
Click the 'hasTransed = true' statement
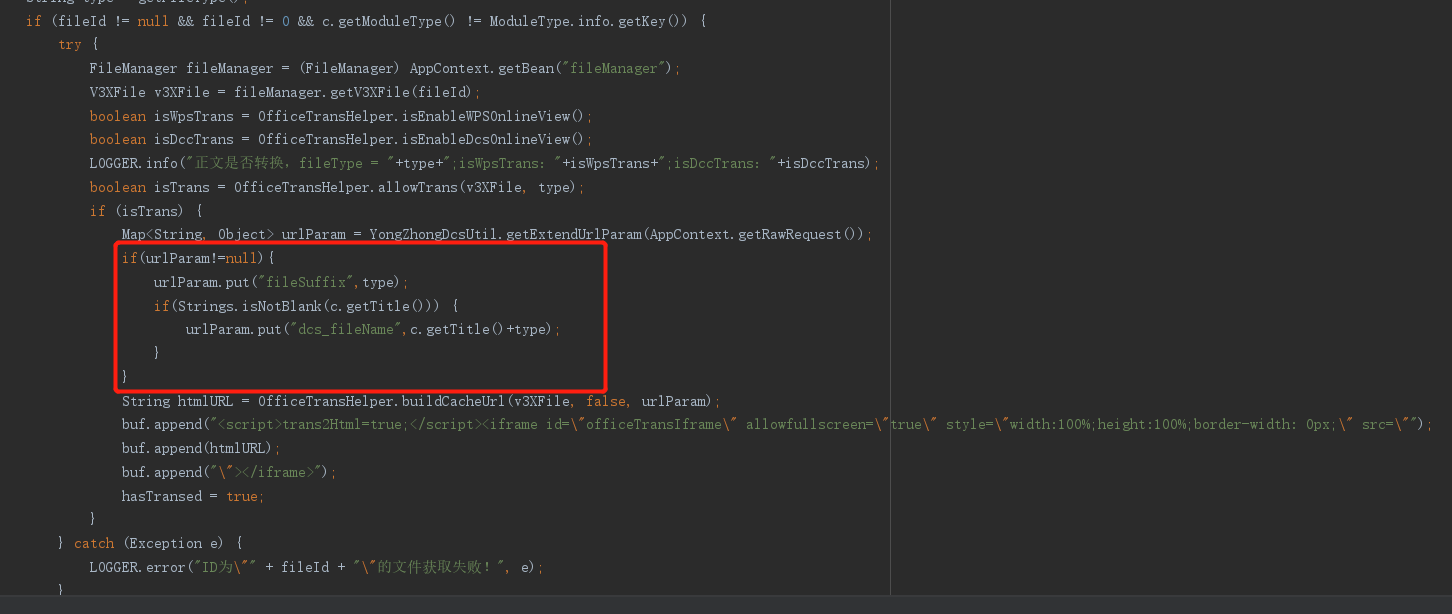click(x=193, y=496)
